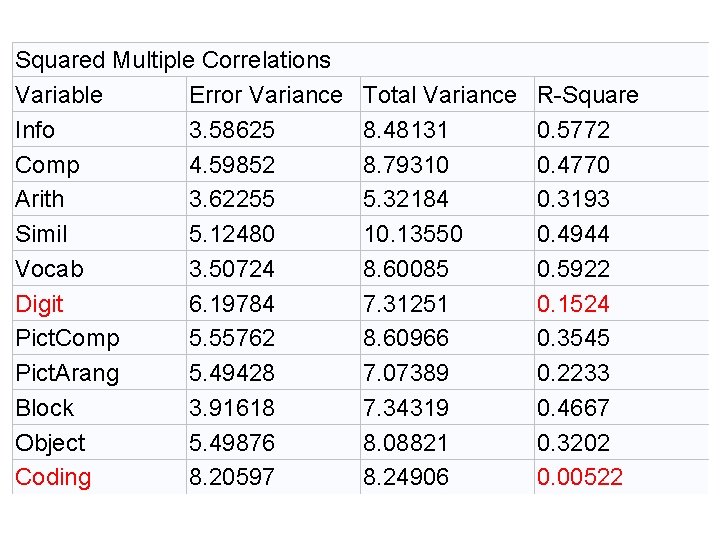The height and width of the screenshot is (540, 720).
Task: Select the Total Variance column header
Action: [439, 95]
